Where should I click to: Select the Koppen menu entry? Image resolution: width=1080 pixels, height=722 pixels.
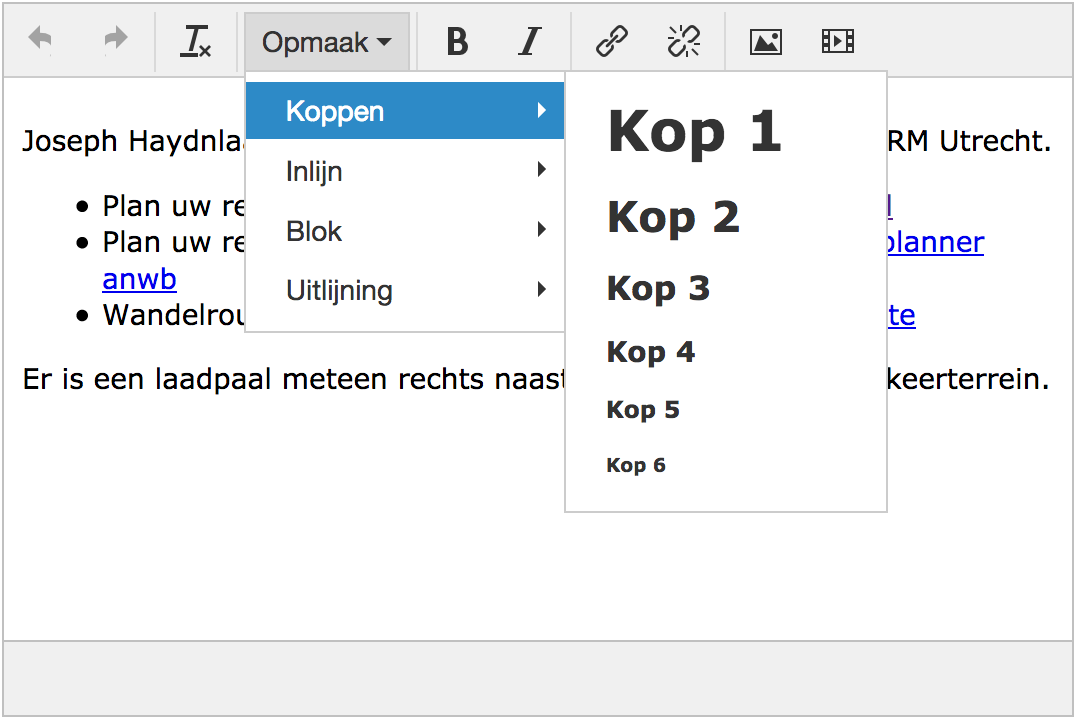404,111
